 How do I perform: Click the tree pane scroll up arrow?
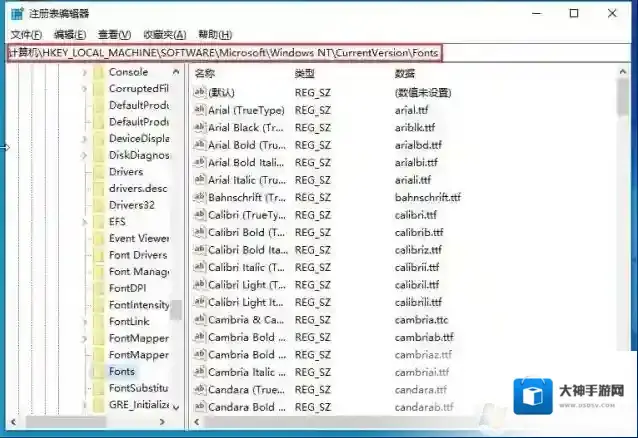click(176, 72)
